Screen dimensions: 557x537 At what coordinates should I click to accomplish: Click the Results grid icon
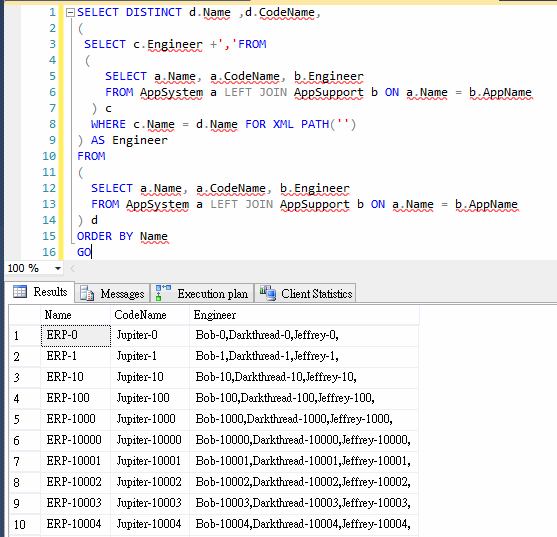(x=20, y=292)
